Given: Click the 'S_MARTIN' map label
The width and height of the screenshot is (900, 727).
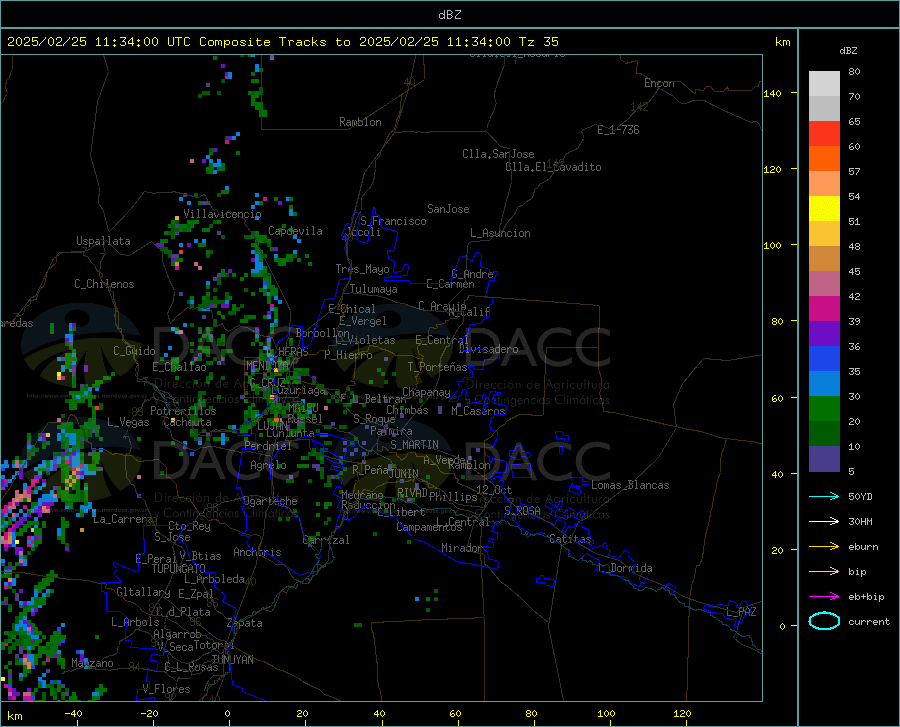Looking at the screenshot, I should pyautogui.click(x=414, y=445).
